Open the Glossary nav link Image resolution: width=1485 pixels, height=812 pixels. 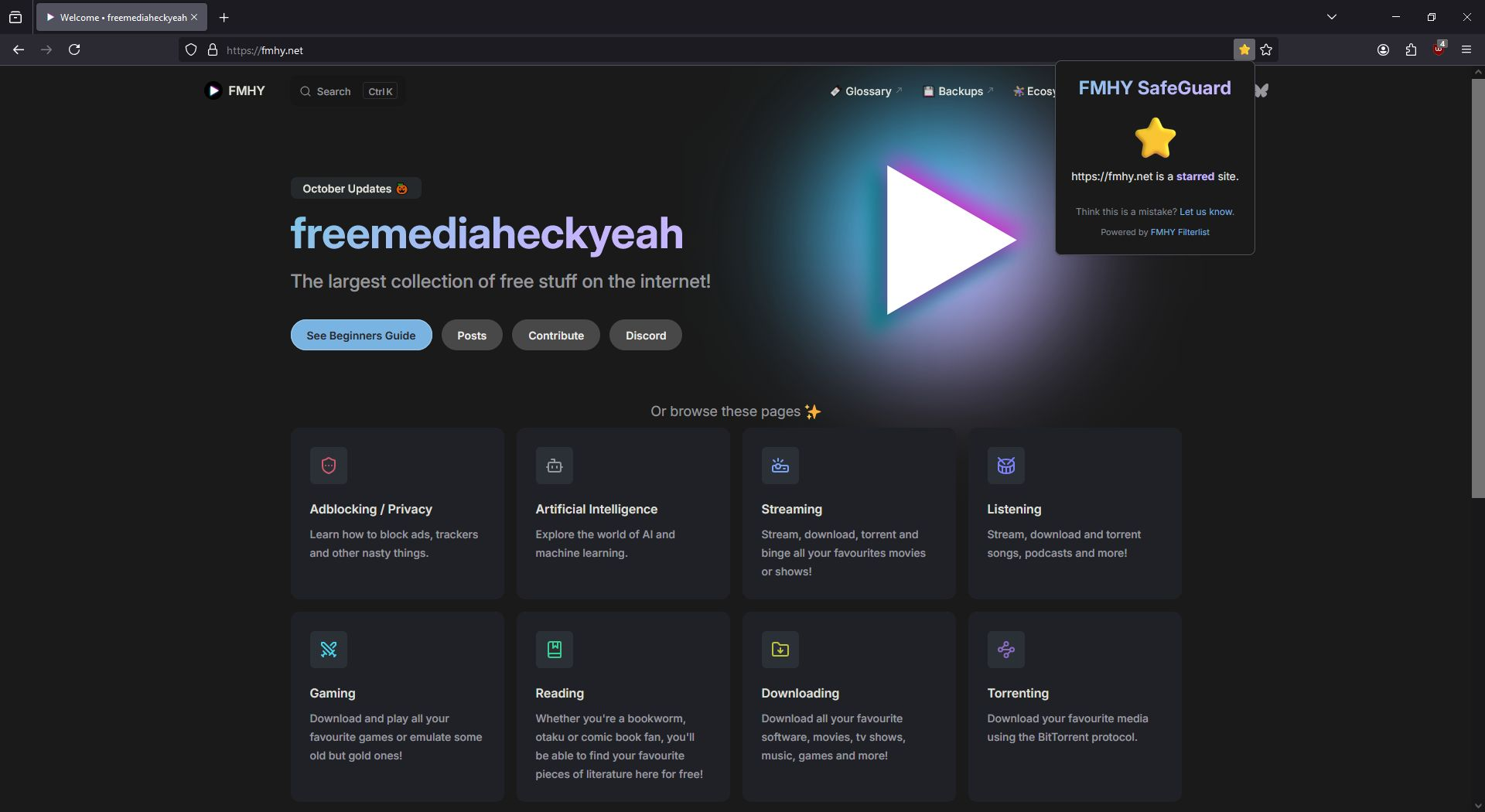pos(866,91)
